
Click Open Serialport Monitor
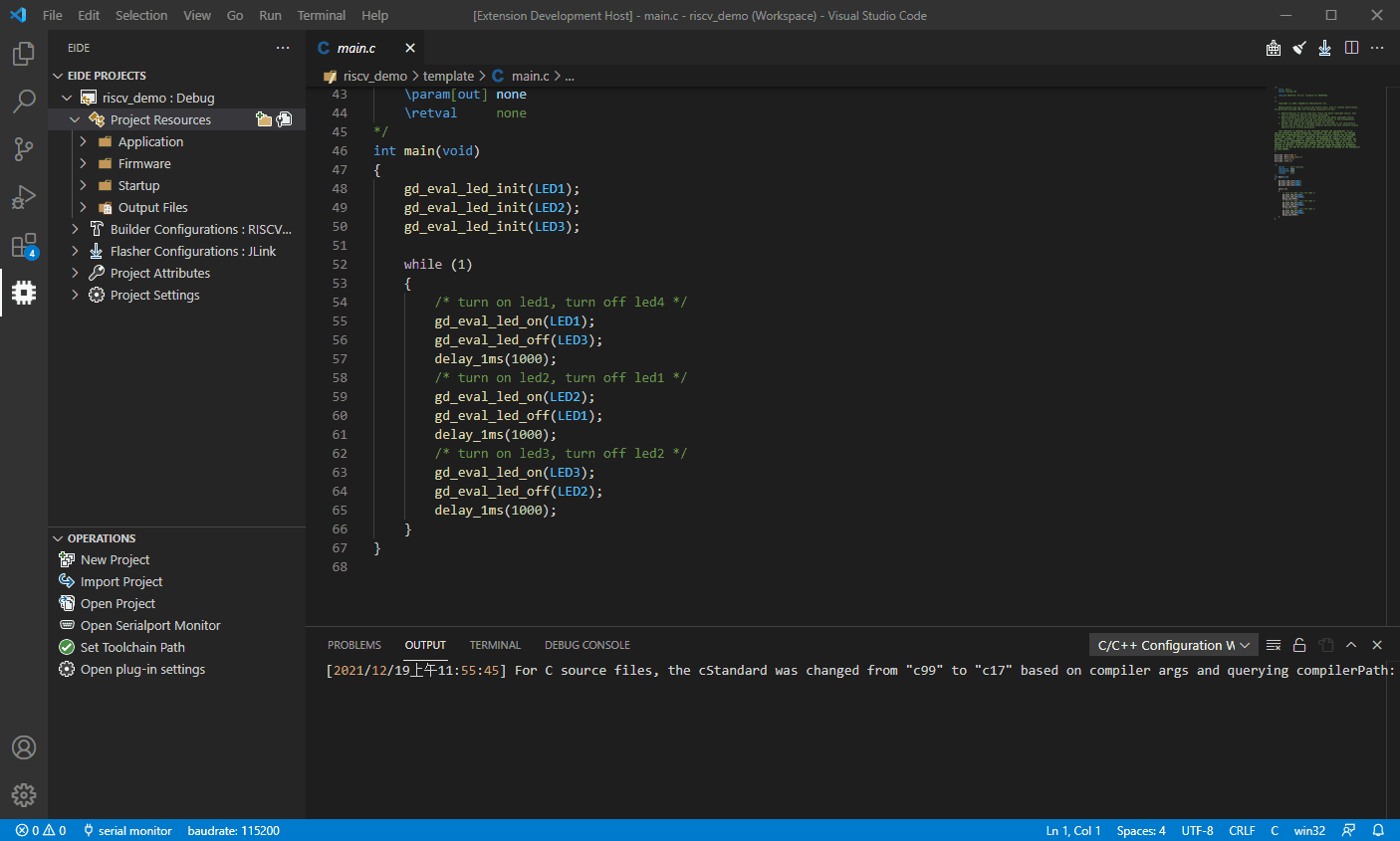tap(150, 625)
